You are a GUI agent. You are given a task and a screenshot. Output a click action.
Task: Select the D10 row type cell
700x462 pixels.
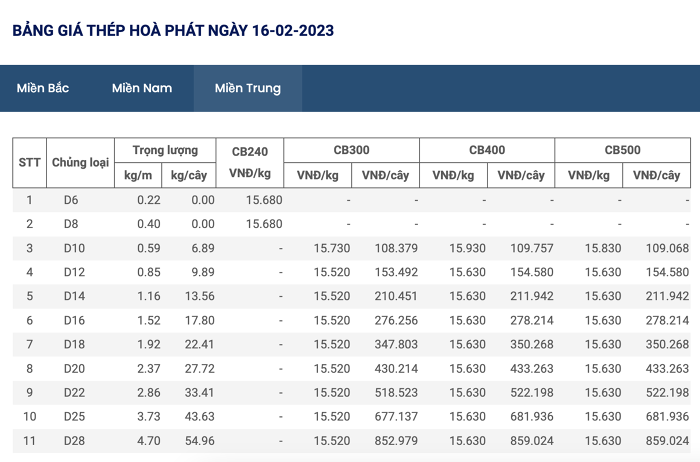click(74, 248)
